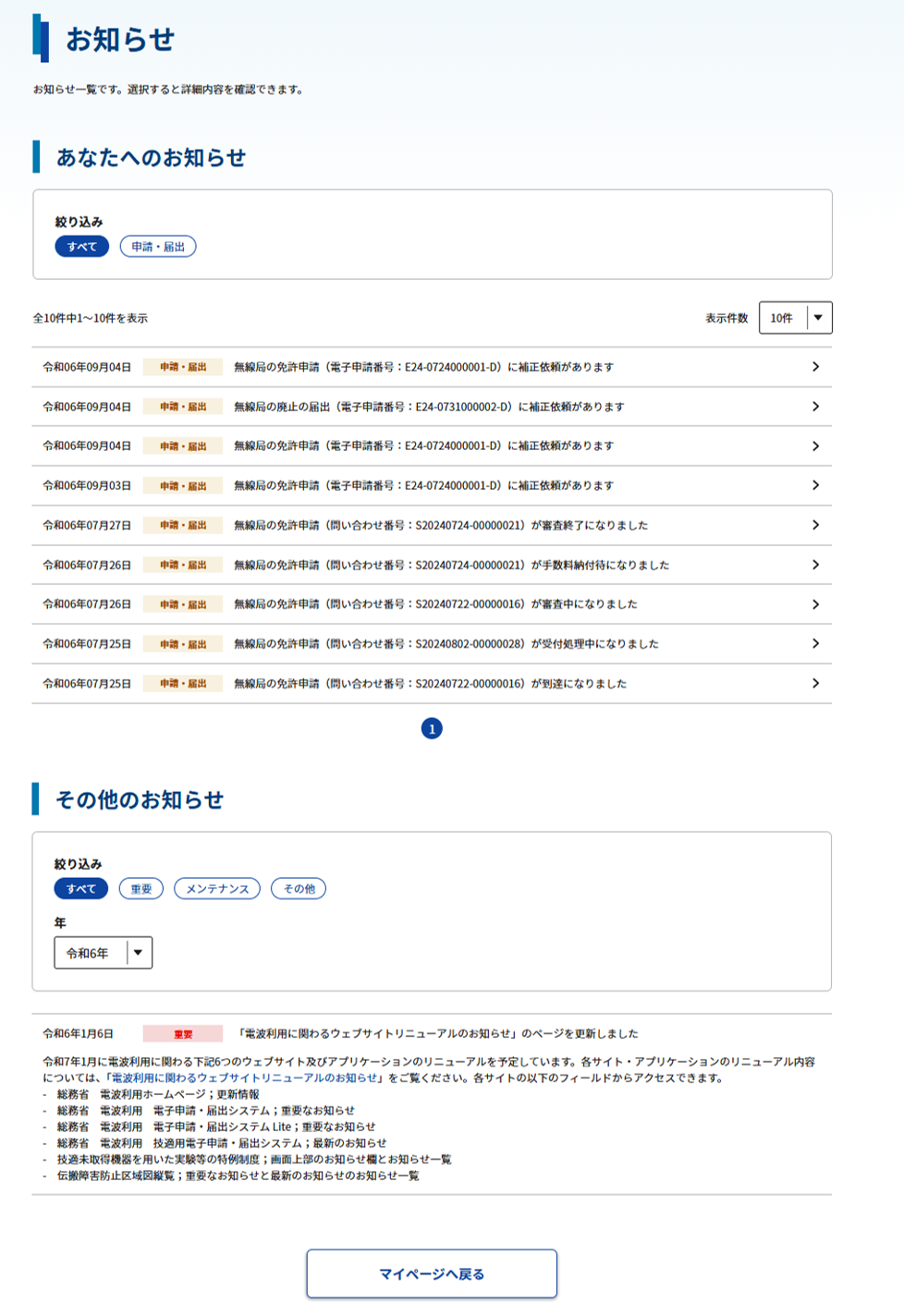
Task: Open chevron for 受付処理中 notice row
Action: click(815, 643)
